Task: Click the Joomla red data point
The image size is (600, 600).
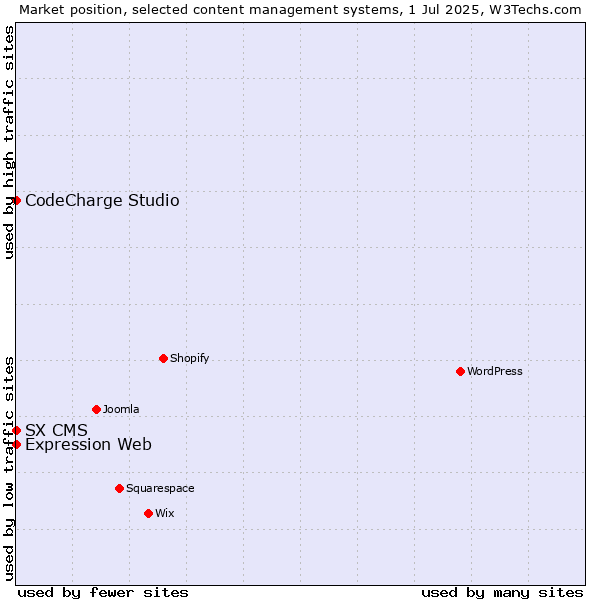Action: coord(96,410)
